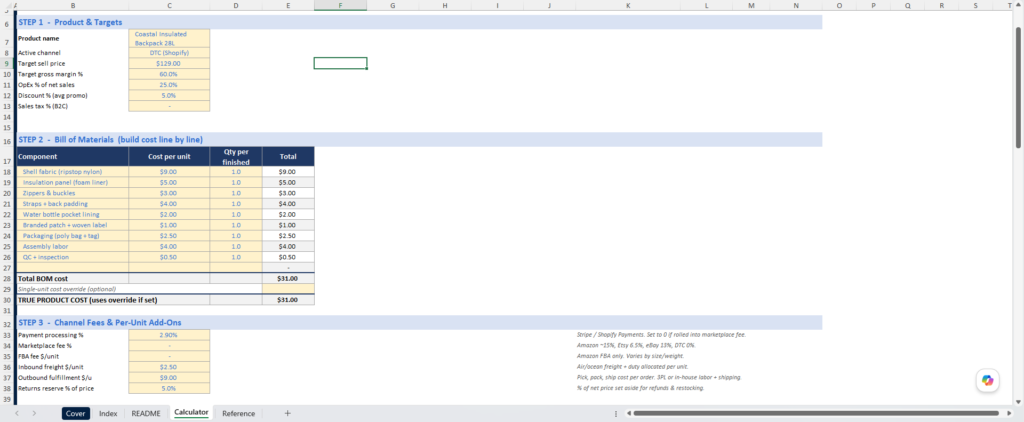The image size is (1024, 422).
Task: Click the selected empty cell F9
Action: [x=340, y=63]
